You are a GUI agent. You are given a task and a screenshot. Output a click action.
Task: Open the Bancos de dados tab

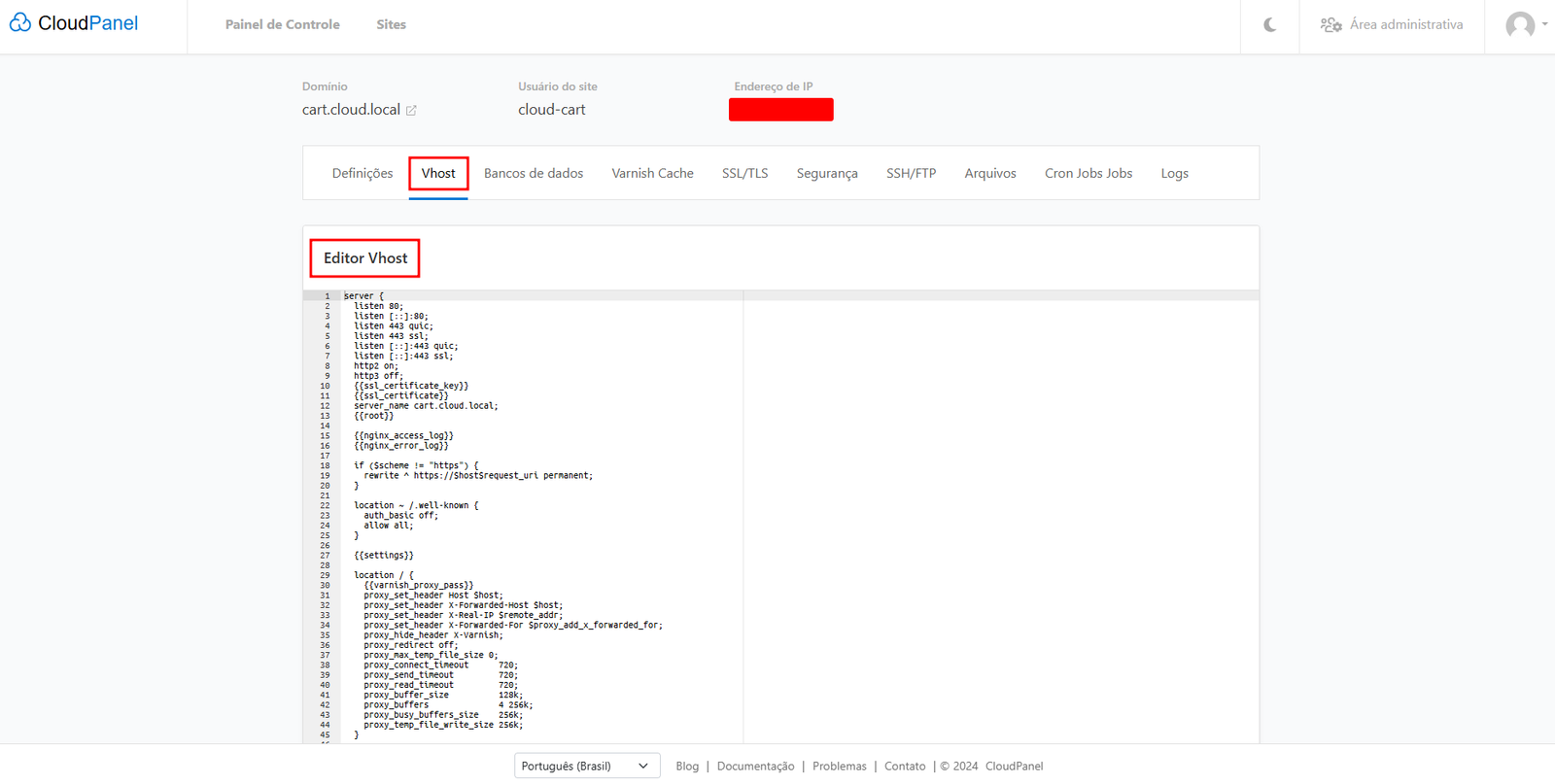click(x=534, y=173)
